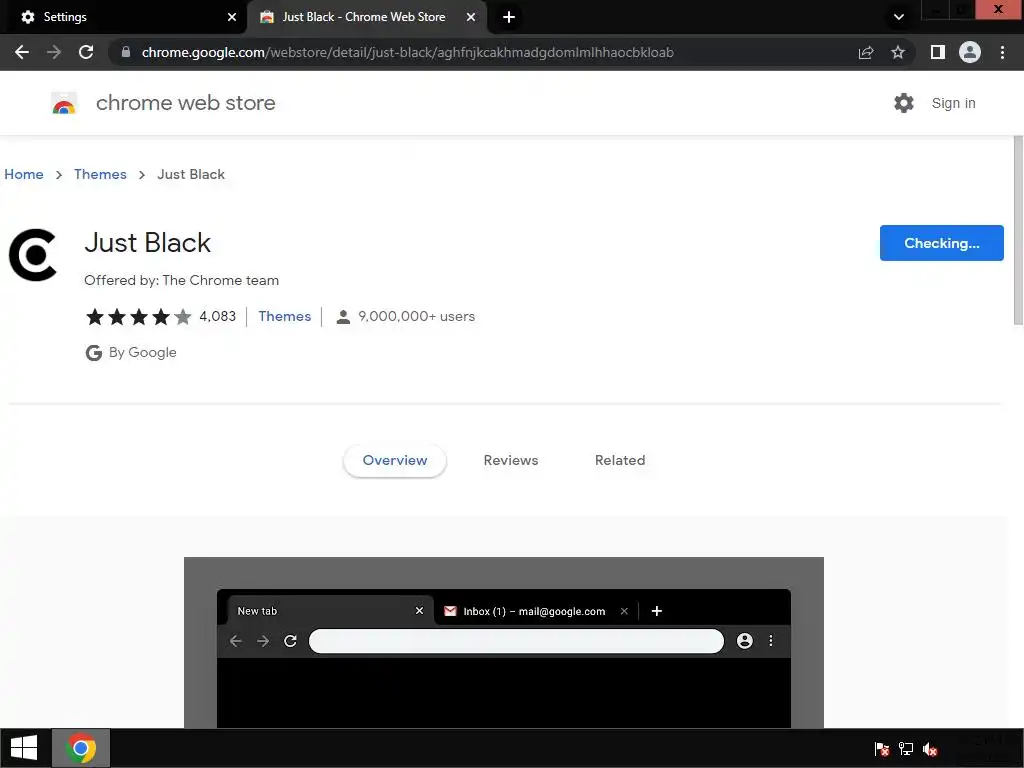
Task: Open the Chrome three-dot menu
Action: [1002, 52]
